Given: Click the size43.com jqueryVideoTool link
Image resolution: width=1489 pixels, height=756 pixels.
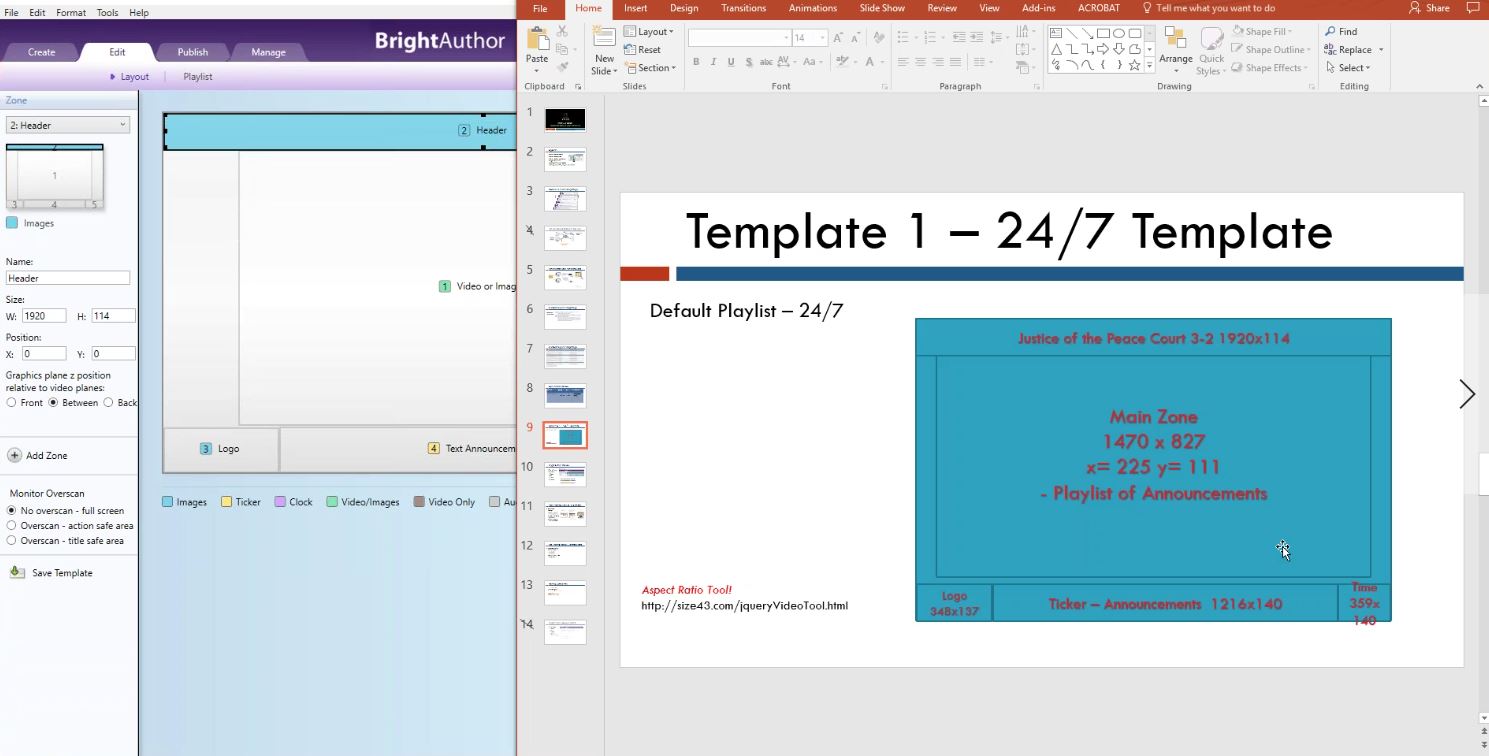Looking at the screenshot, I should point(744,605).
